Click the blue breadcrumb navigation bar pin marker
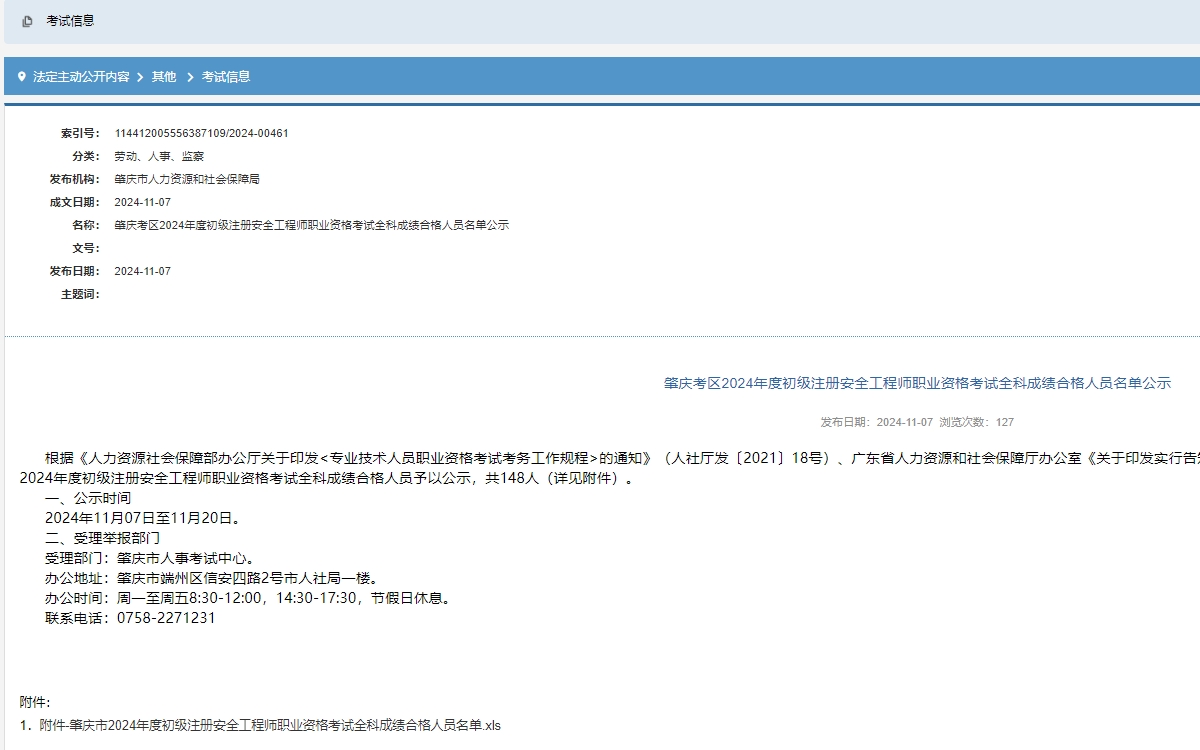This screenshot has height=750, width=1200. 20,76
